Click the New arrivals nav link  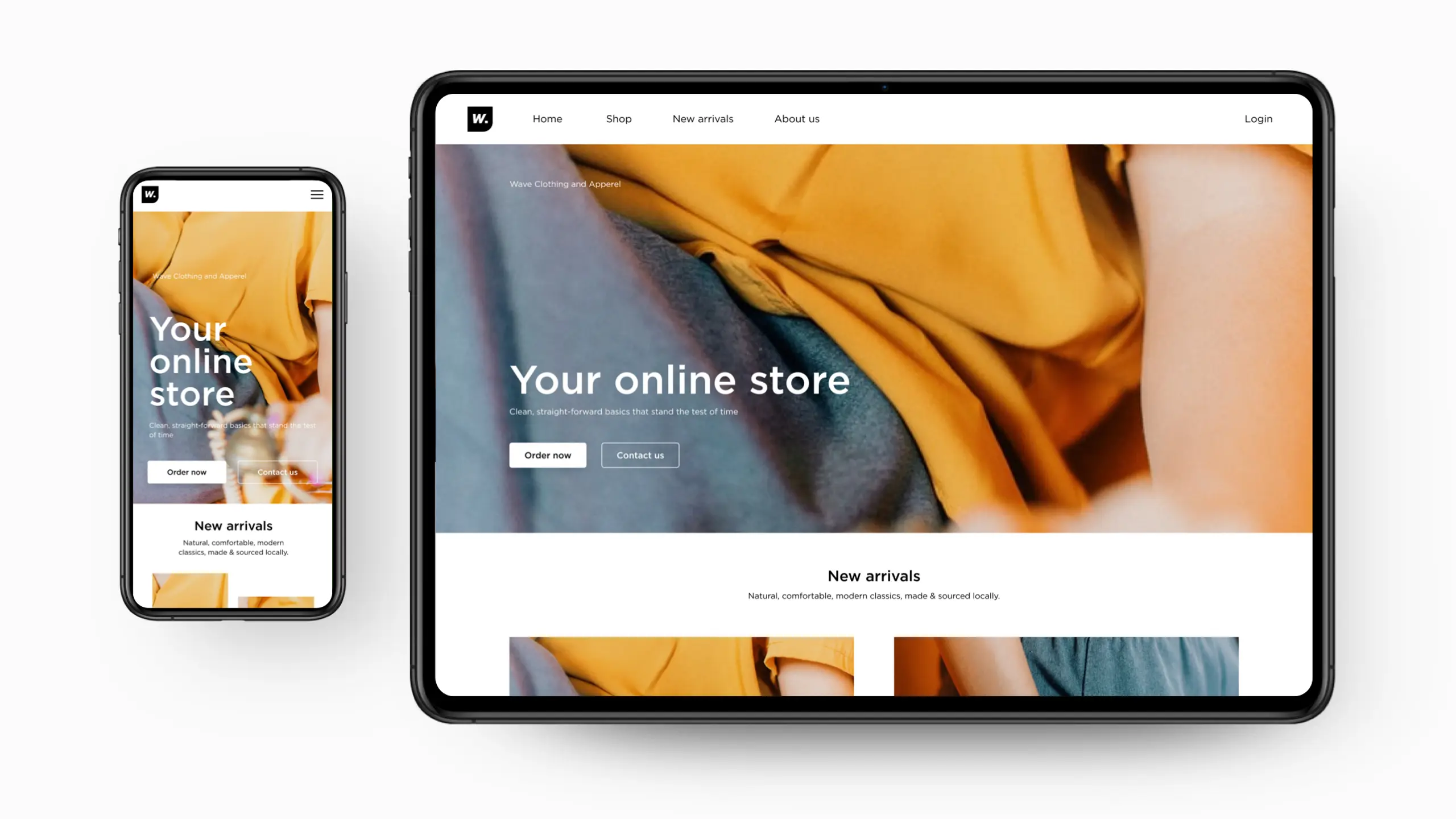pyautogui.click(x=702, y=119)
